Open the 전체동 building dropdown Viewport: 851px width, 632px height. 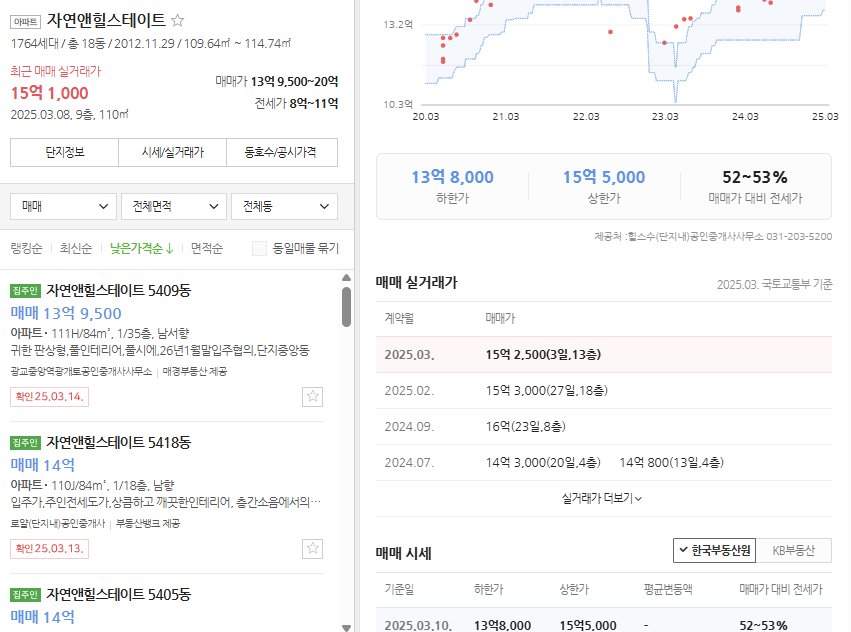click(x=284, y=206)
